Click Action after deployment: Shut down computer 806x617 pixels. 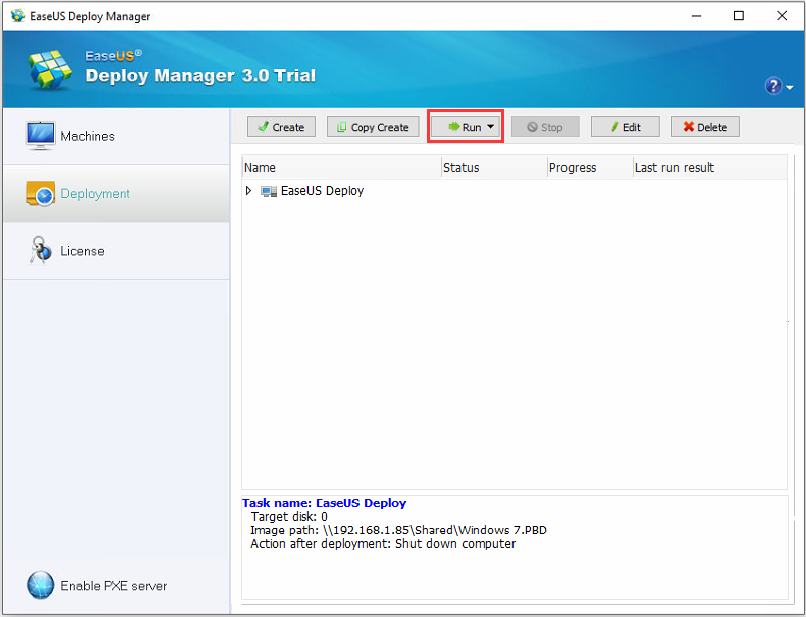tap(383, 544)
